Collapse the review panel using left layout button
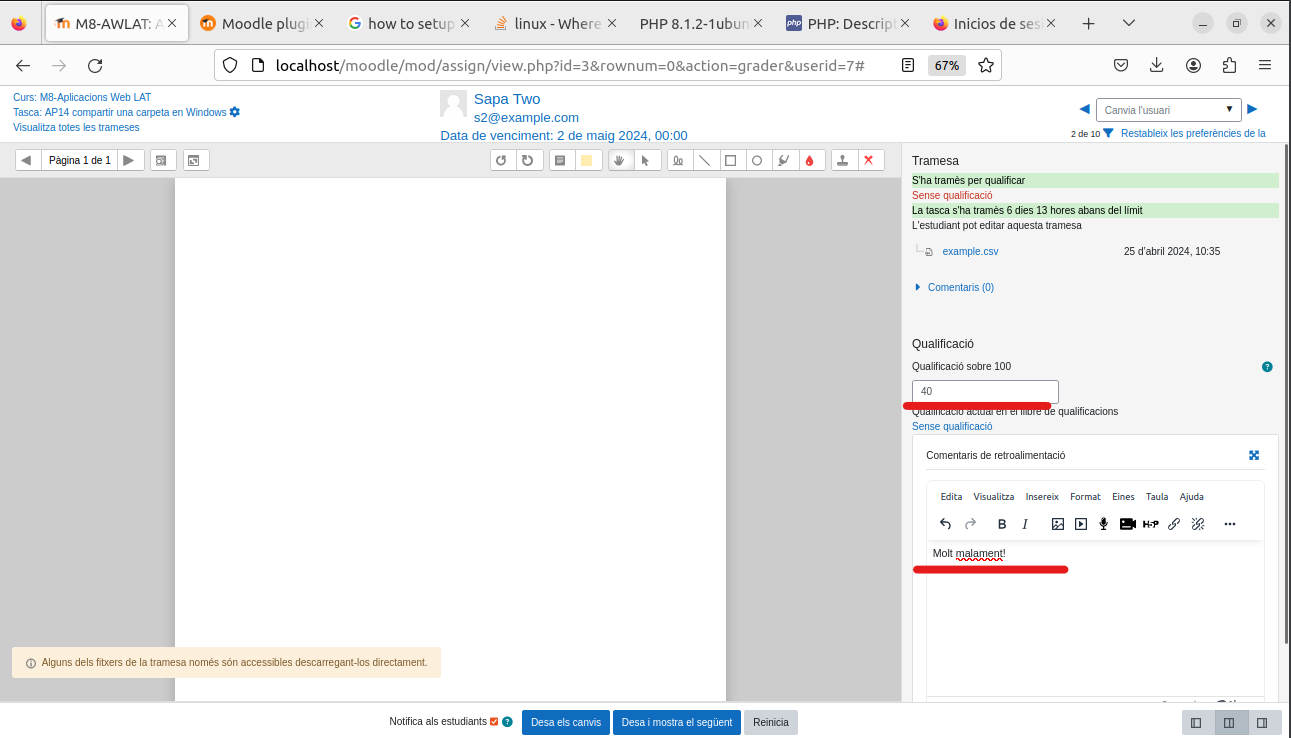The image size is (1291, 738). (1196, 723)
